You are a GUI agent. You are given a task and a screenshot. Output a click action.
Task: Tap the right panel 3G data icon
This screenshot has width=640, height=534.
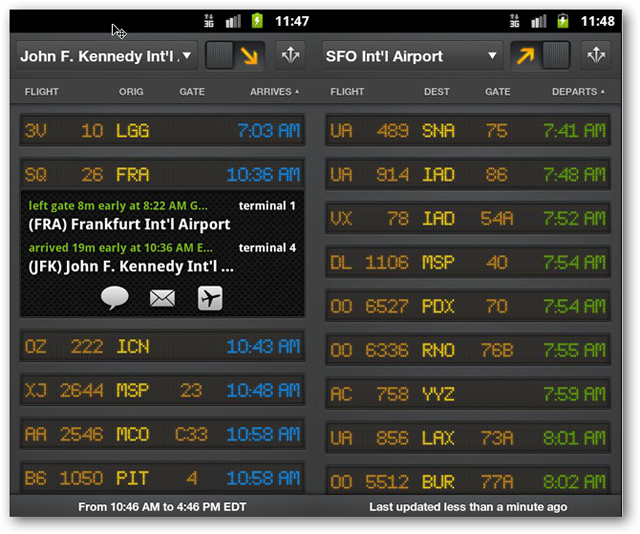515,20
